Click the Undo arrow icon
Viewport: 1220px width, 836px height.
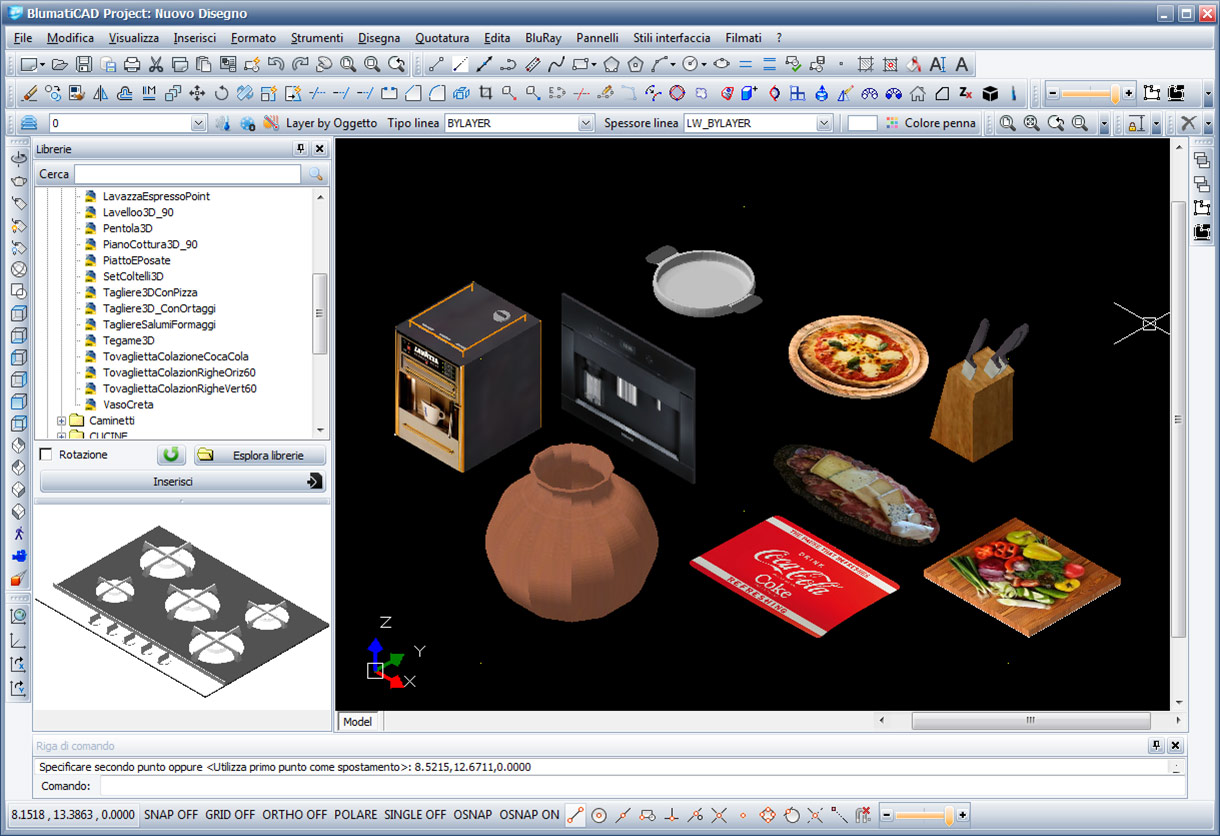[276, 65]
